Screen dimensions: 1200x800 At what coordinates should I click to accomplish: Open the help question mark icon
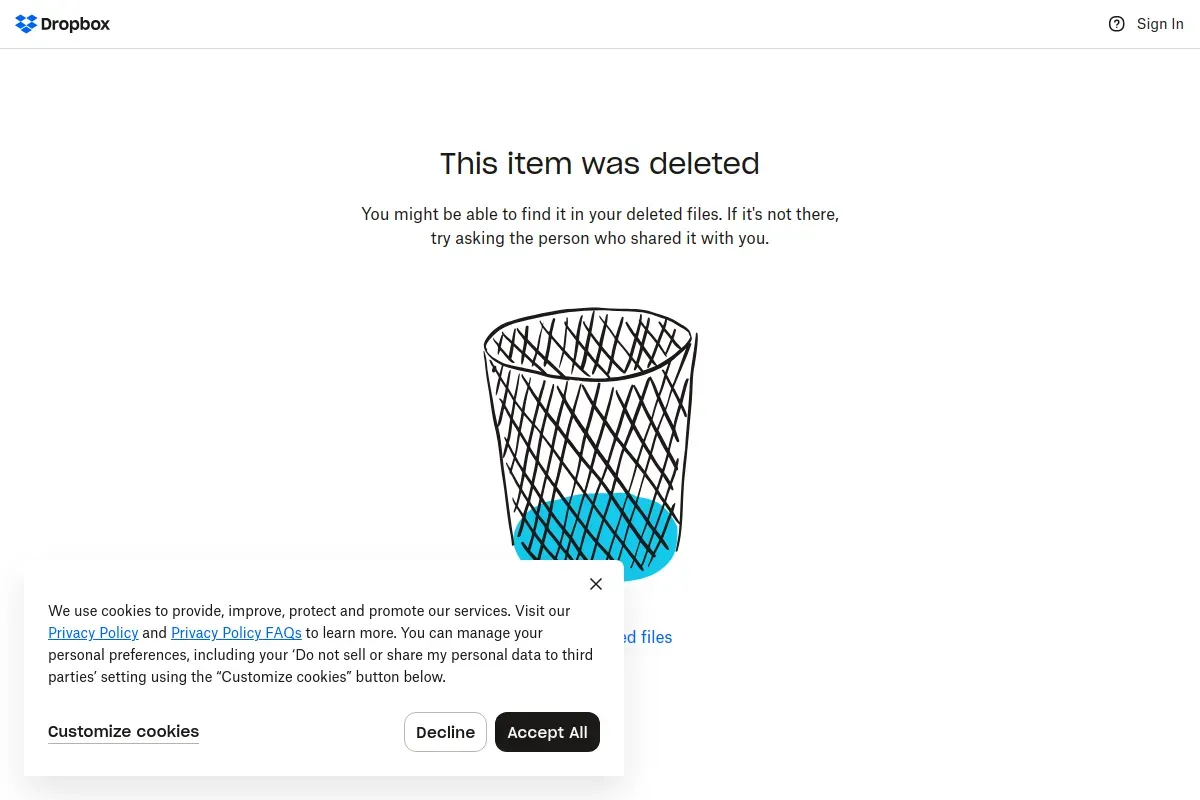(1117, 24)
